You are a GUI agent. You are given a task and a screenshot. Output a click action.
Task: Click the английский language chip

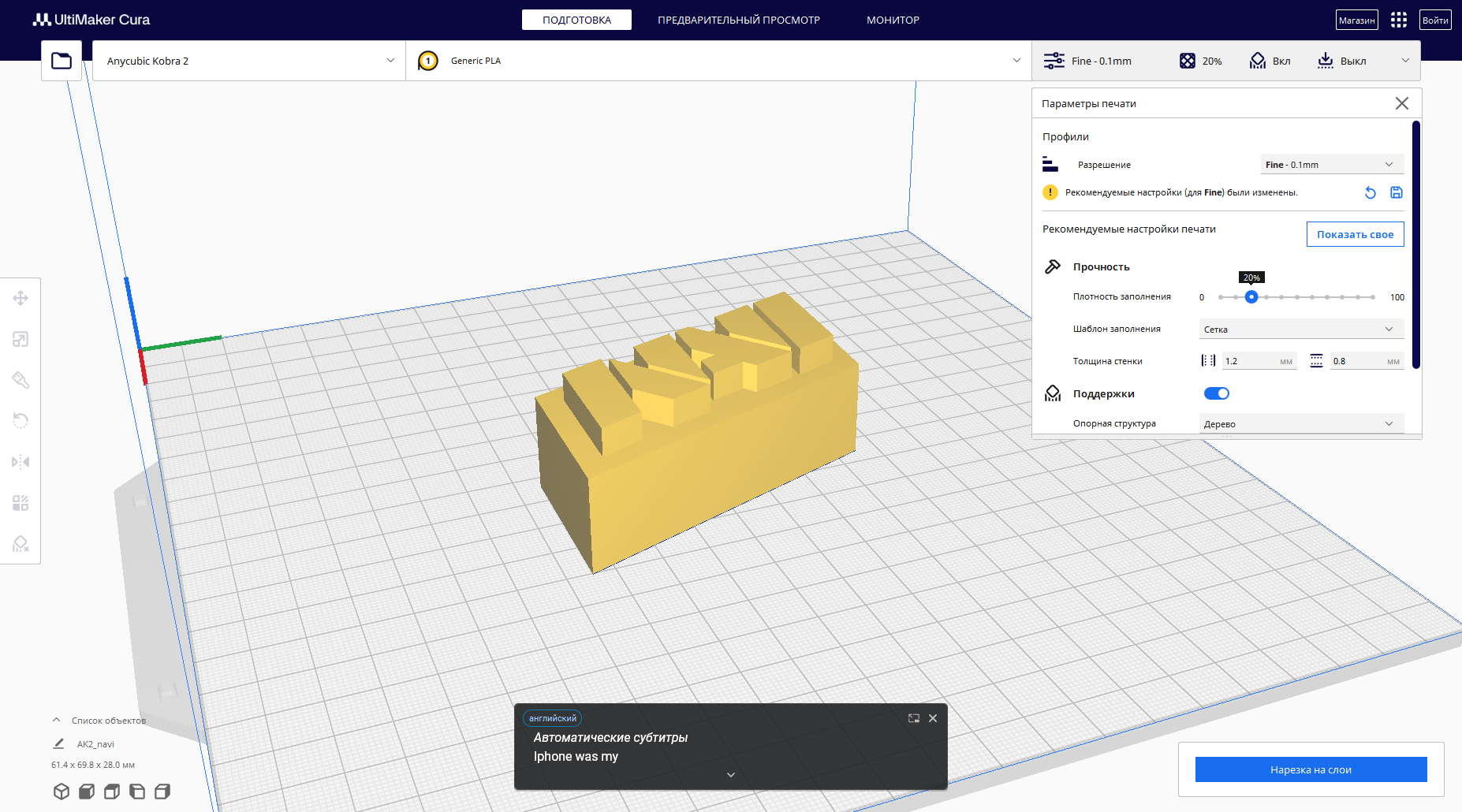552,718
